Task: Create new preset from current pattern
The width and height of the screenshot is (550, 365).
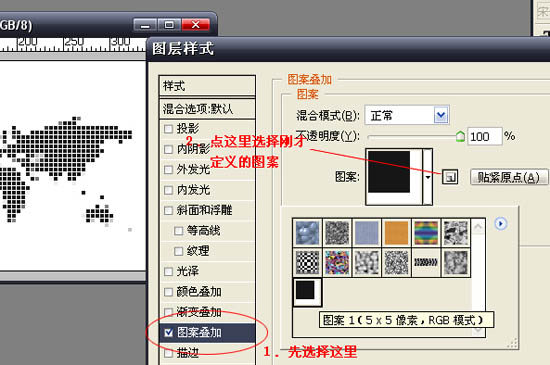Action: pyautogui.click(x=450, y=177)
